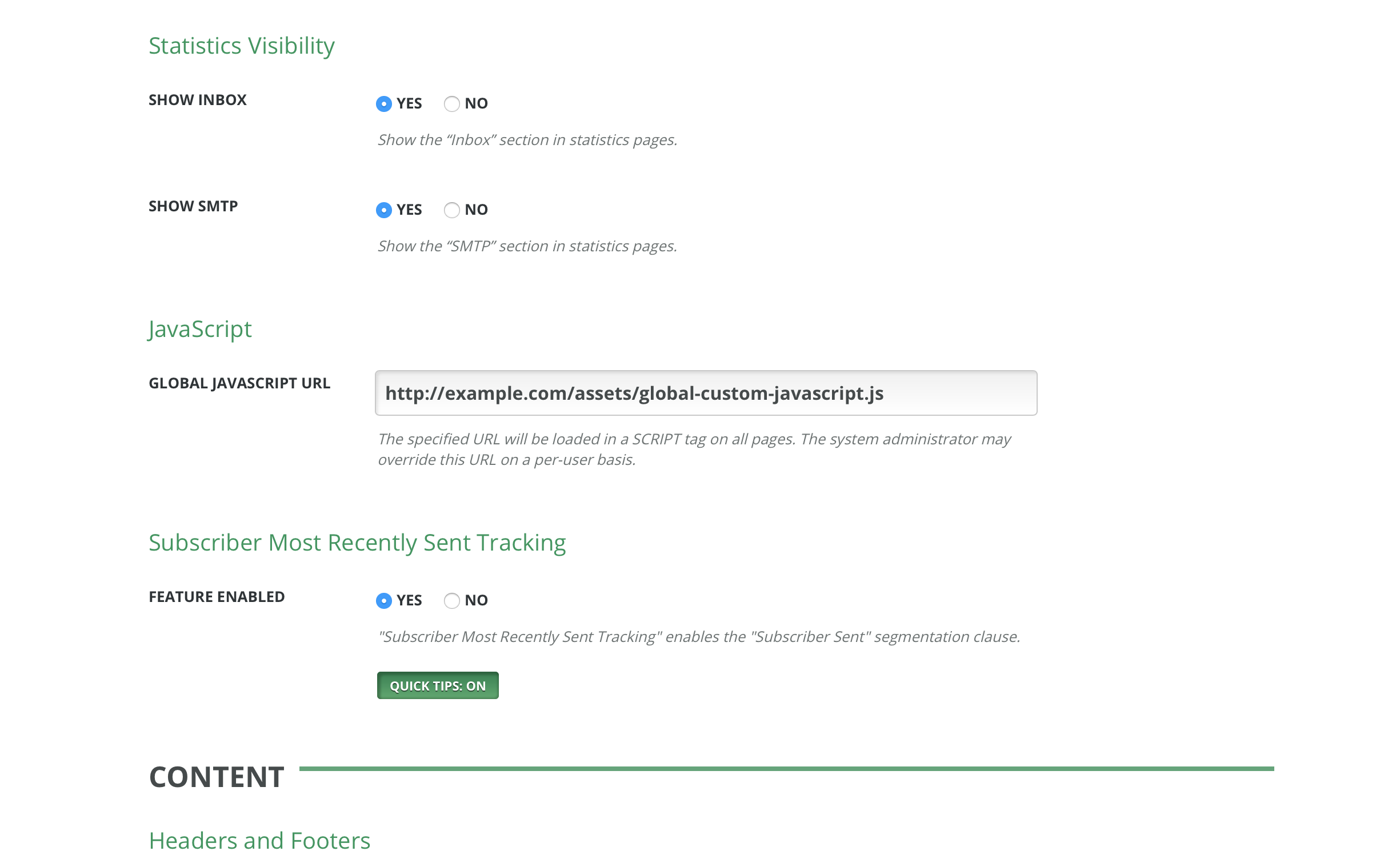The image size is (1400, 851).
Task: Click the SHOW INBOX label
Action: click(197, 100)
